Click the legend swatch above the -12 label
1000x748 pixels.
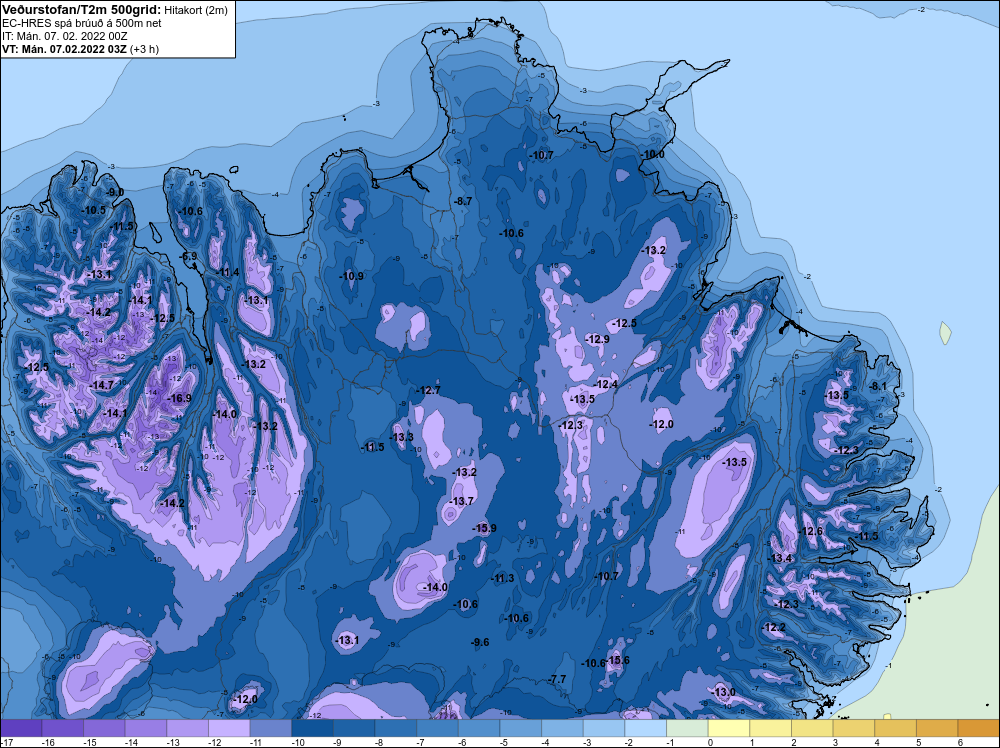point(229,727)
